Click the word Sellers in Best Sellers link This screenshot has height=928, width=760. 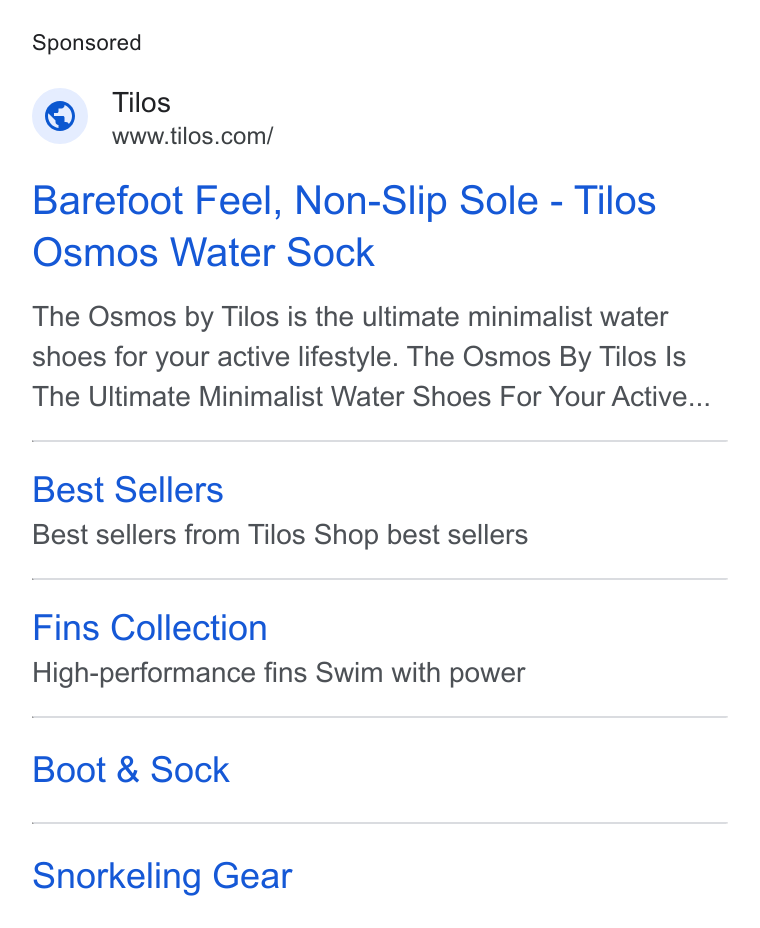click(x=169, y=490)
